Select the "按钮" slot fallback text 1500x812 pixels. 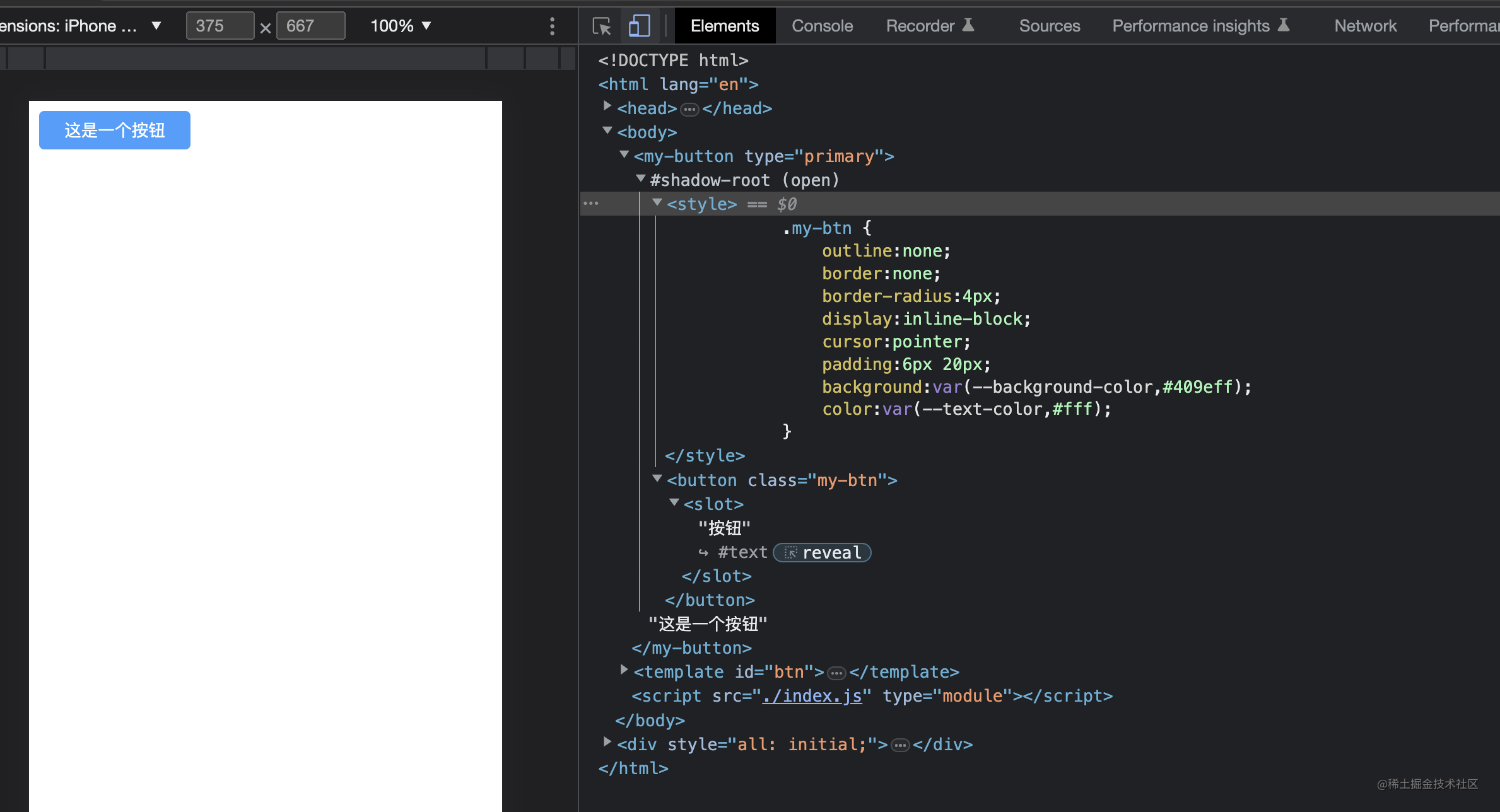[x=724, y=528]
